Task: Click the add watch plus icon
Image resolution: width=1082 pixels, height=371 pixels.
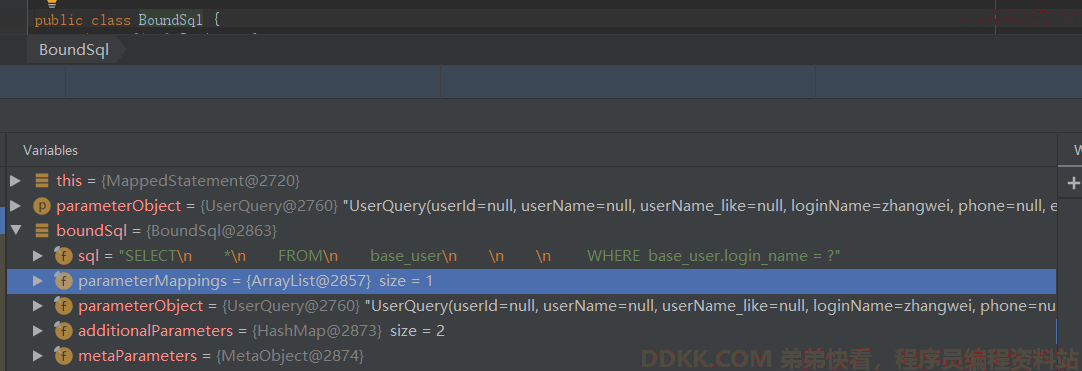Action: (1073, 183)
